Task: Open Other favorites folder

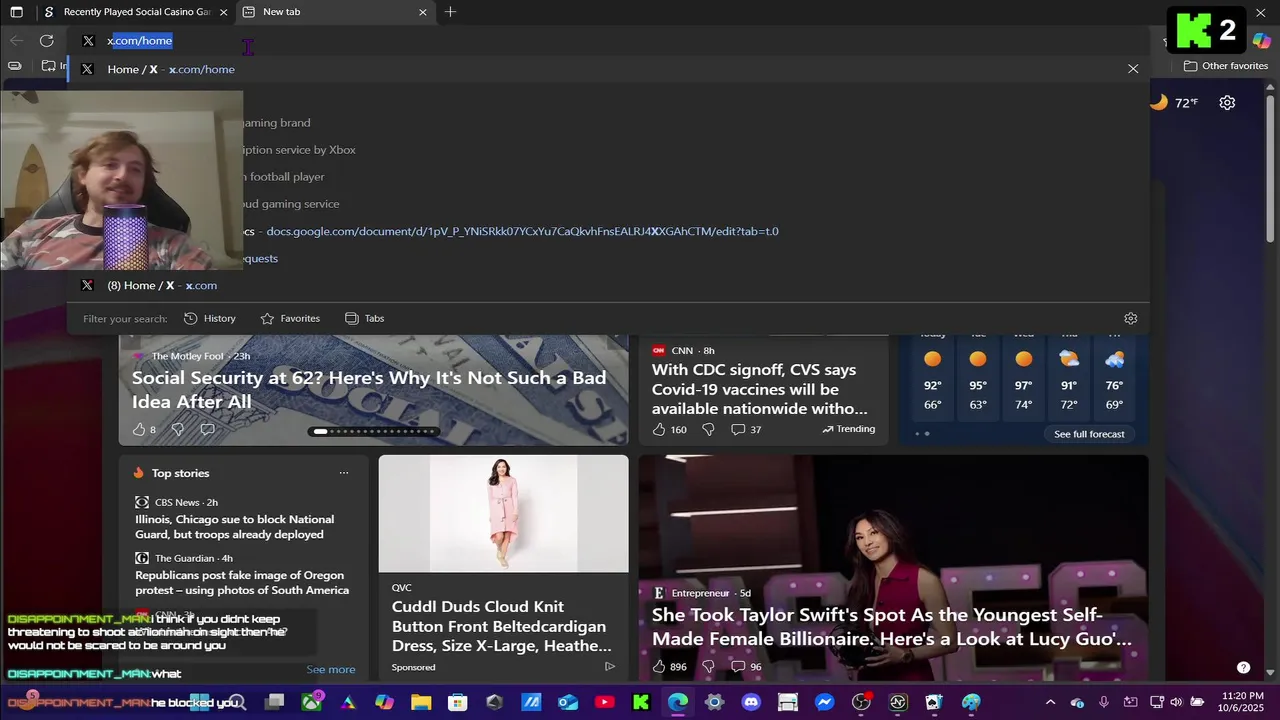Action: pyautogui.click(x=1226, y=66)
